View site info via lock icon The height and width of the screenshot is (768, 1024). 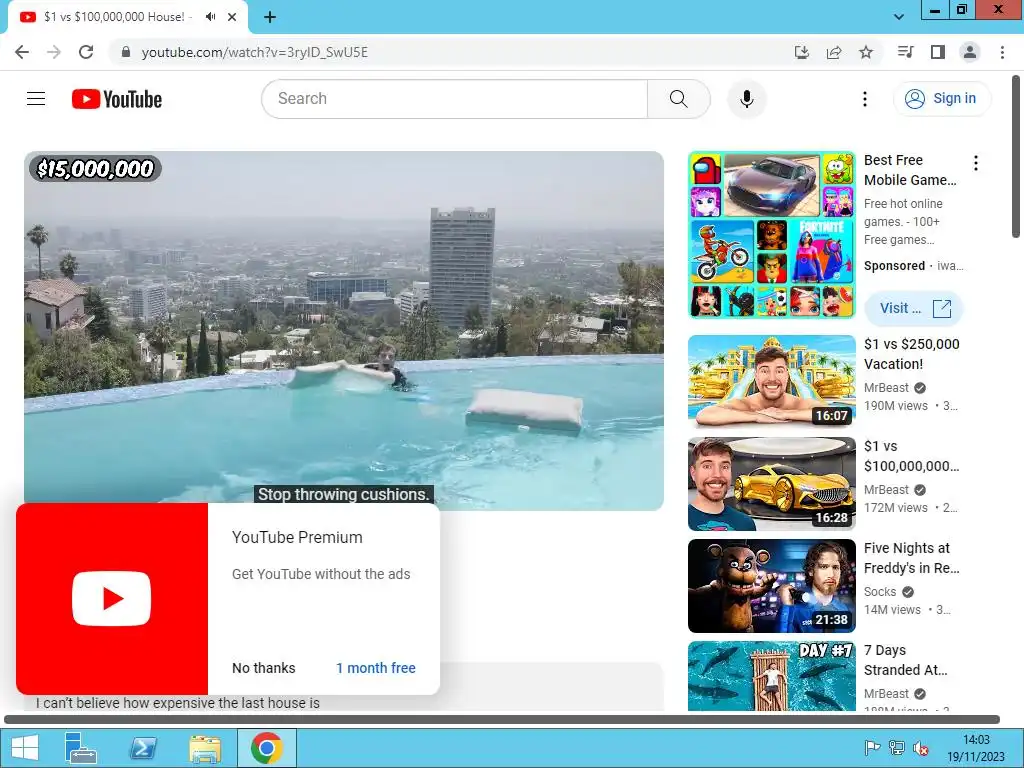(126, 52)
